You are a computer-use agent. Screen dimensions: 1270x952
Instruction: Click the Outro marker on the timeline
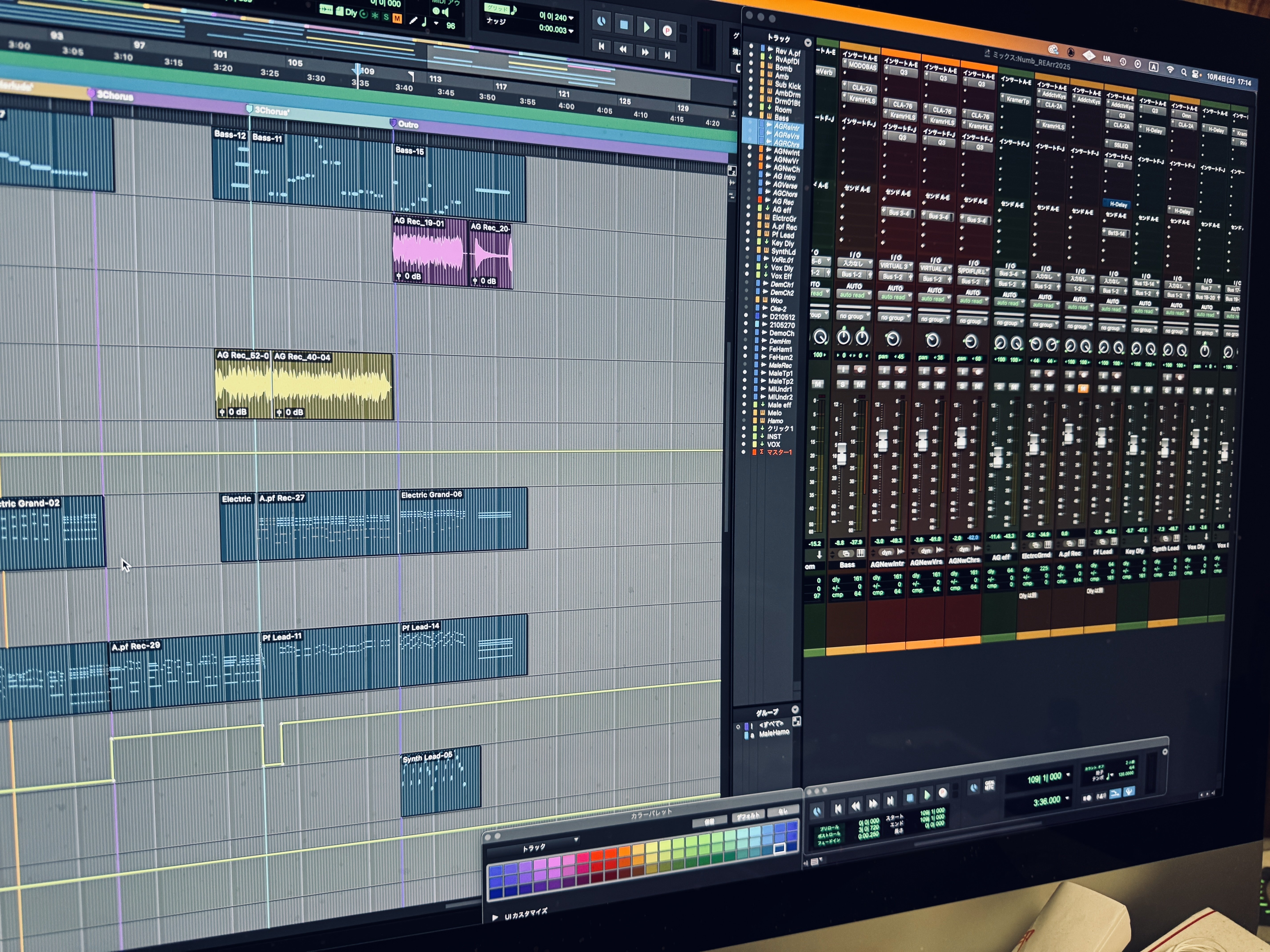[x=393, y=123]
